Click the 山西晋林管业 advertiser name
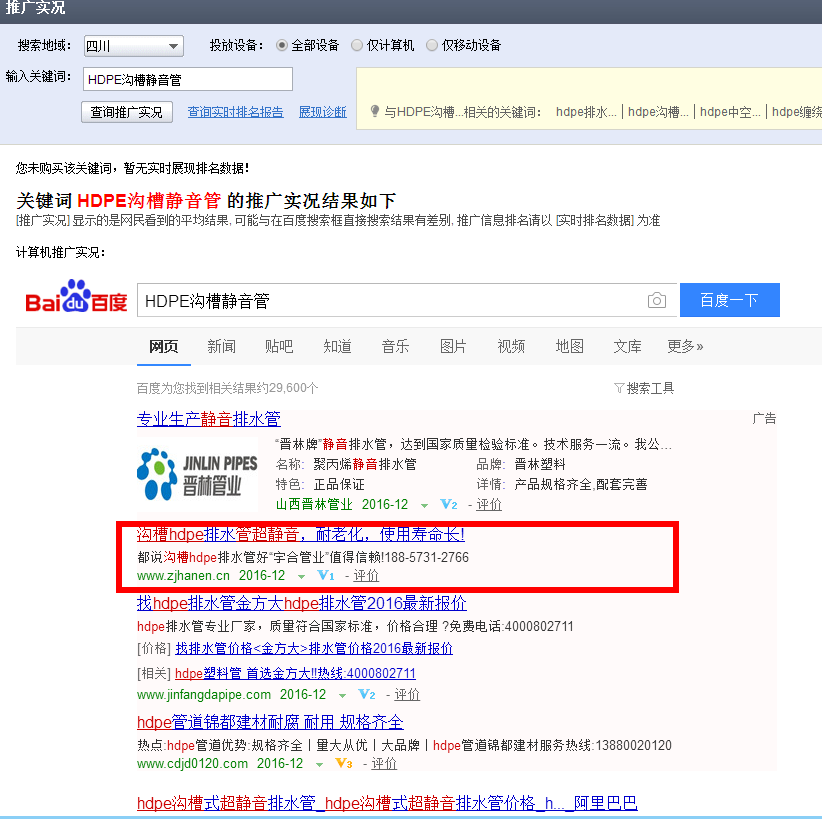 pos(314,504)
